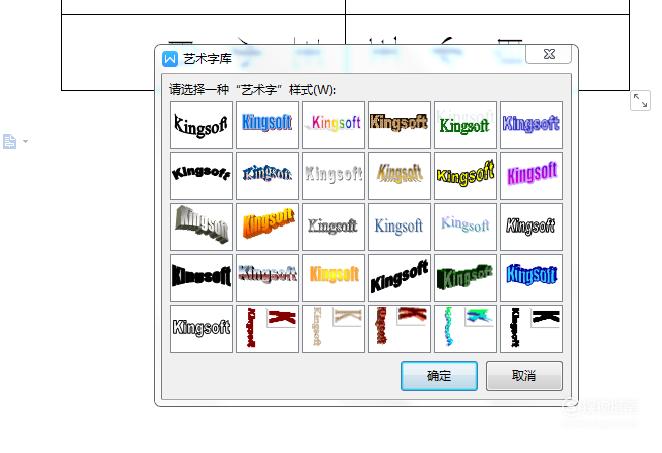Select the gold slanted italic Kingsoft style

(399, 176)
